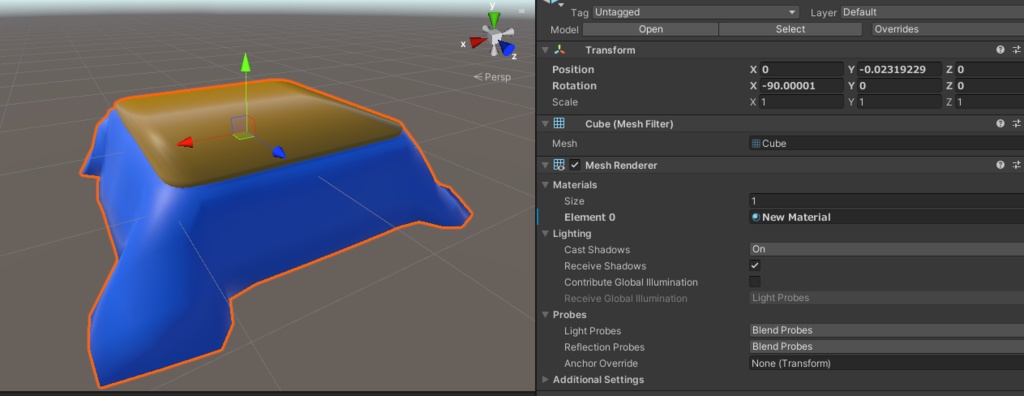Grab the blue Z move handle arrow
1024x396 pixels.
[279, 152]
